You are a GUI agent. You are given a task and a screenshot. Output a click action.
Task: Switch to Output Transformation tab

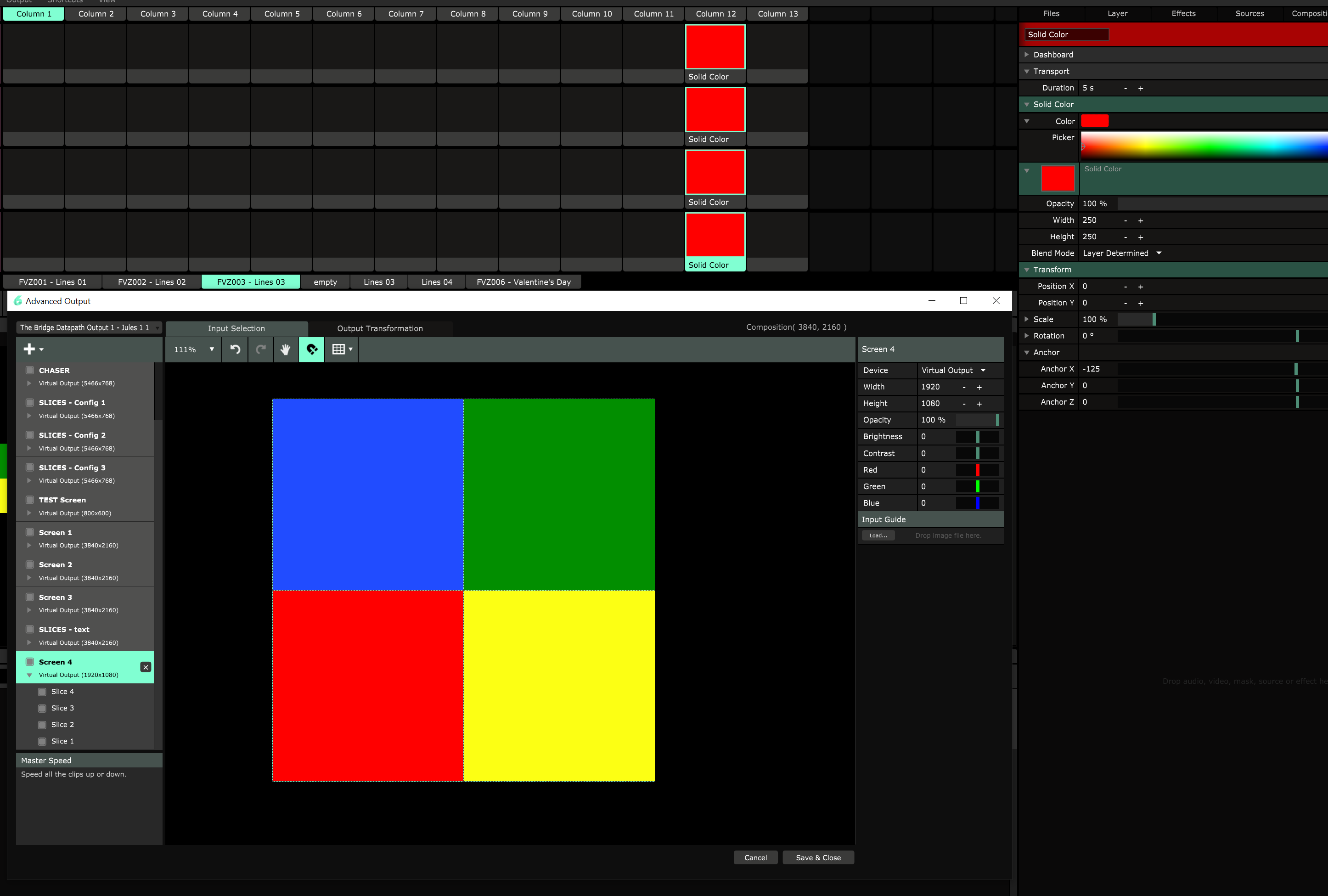coord(380,328)
